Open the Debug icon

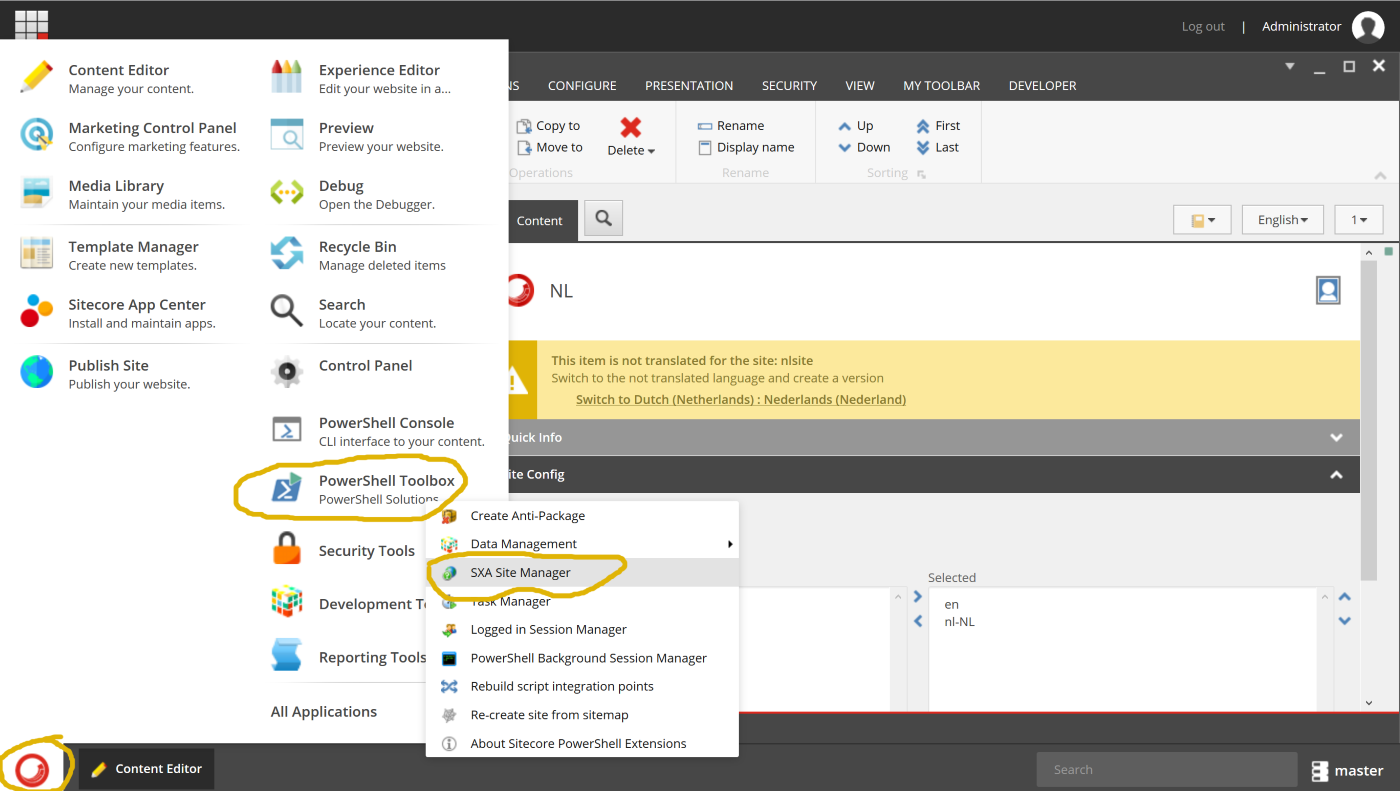(x=287, y=193)
